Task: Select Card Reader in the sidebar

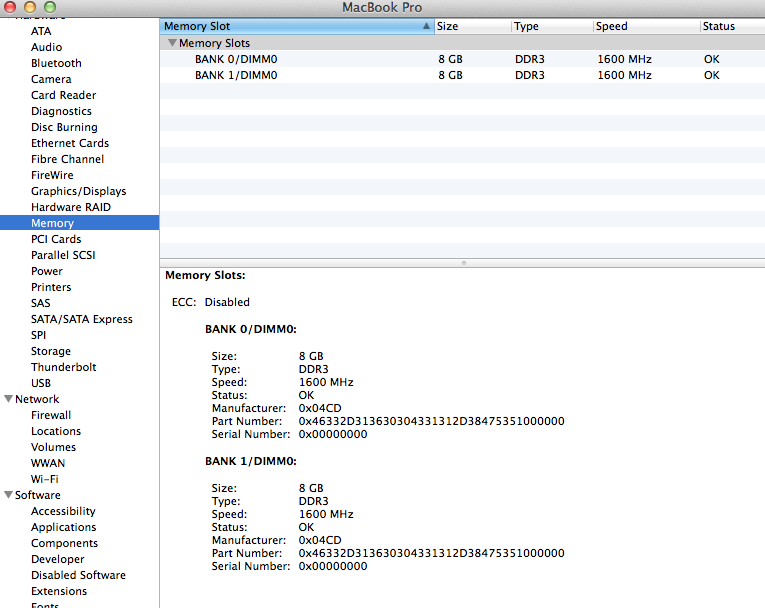Action: click(x=63, y=95)
